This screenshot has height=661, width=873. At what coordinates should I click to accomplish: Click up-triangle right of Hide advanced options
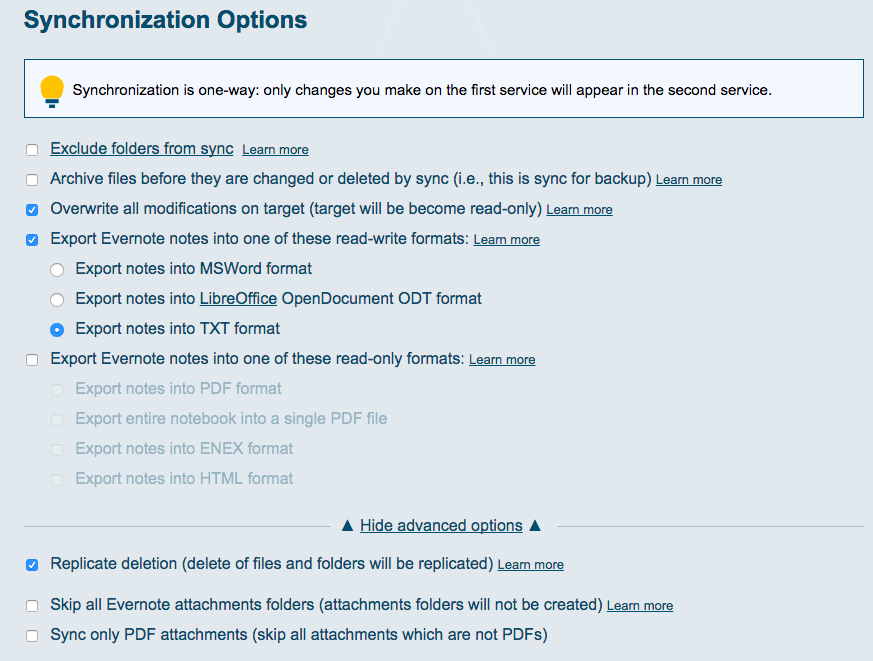[535, 525]
